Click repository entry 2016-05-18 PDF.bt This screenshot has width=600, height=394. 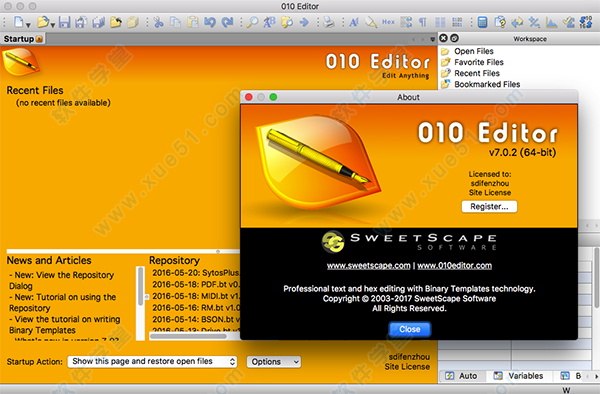coord(196,285)
